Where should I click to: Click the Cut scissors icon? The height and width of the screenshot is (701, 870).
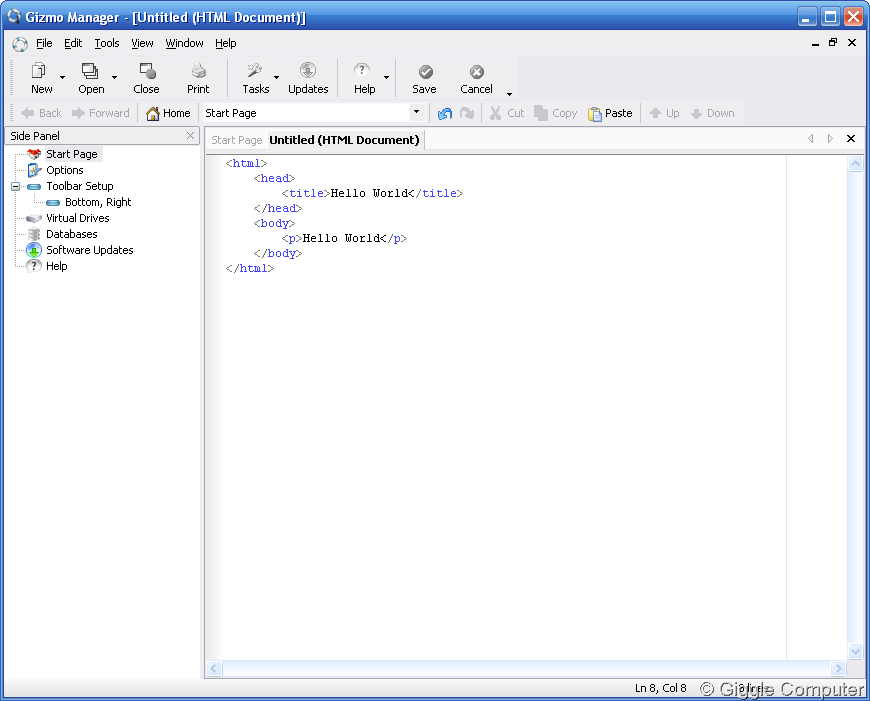click(x=495, y=113)
